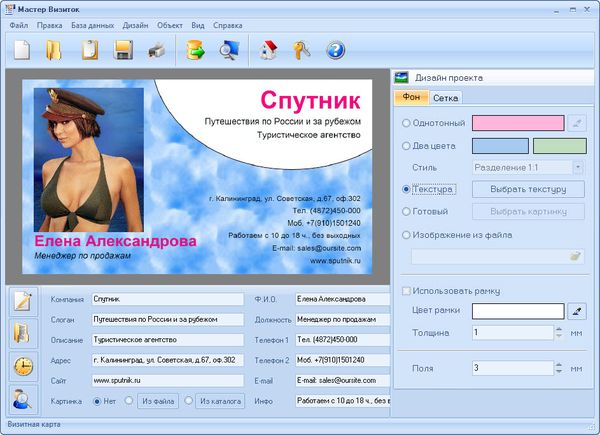Screen dimensions: 600x435
Task: Click the Из каталога button
Action: 218,401
